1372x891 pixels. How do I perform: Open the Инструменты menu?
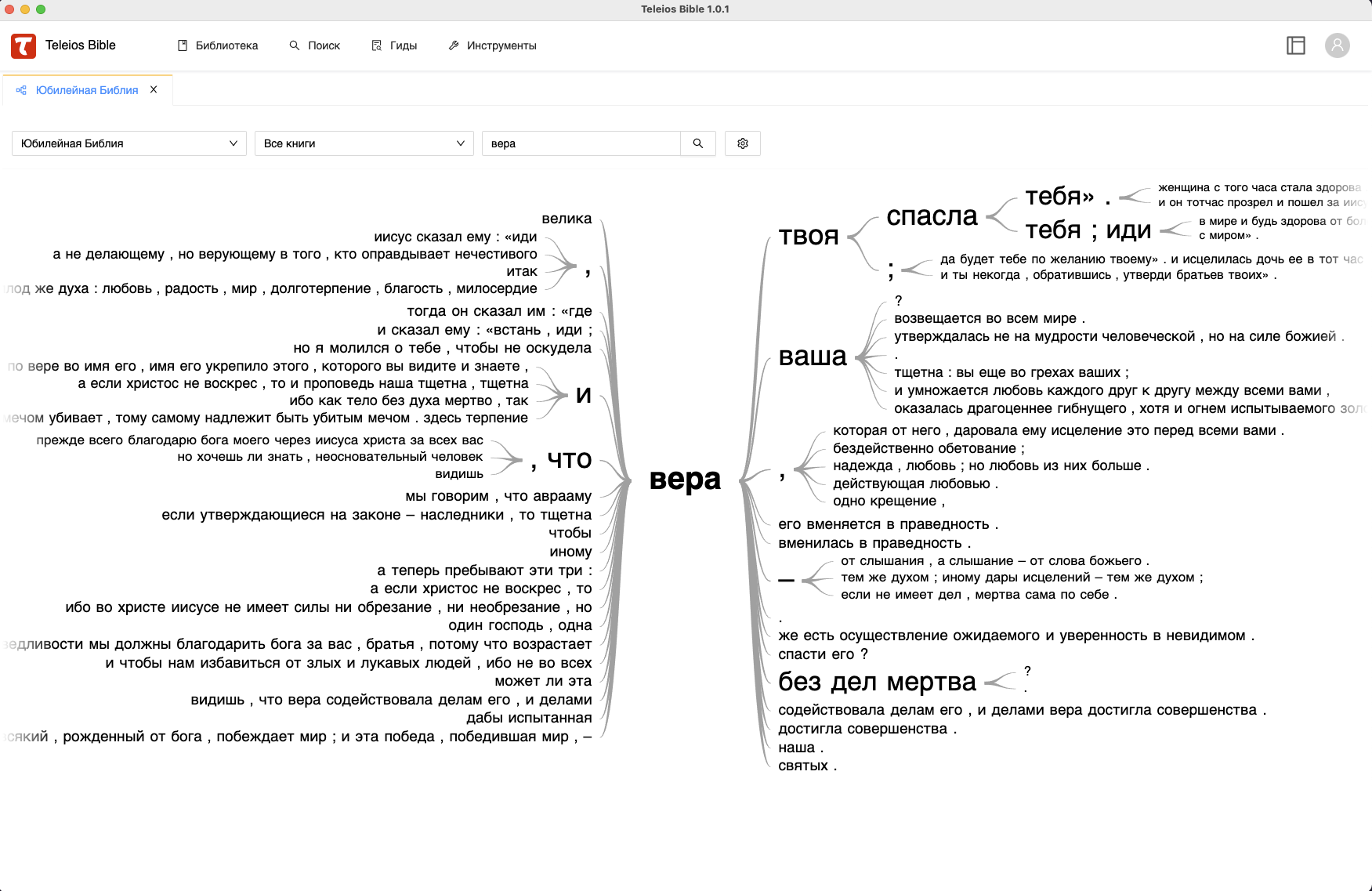point(492,45)
